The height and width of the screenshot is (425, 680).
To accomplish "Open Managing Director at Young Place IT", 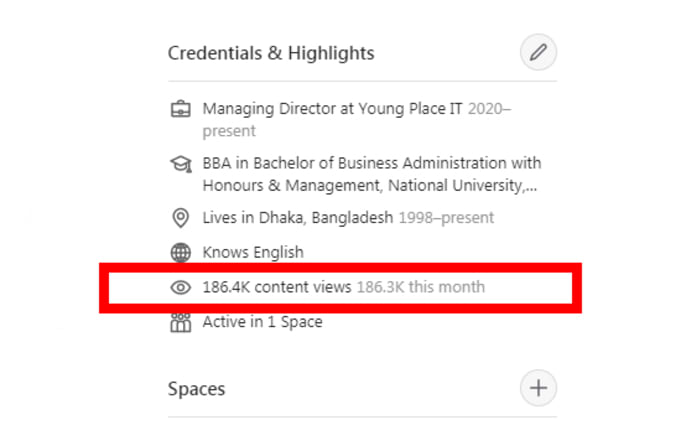I will pyautogui.click(x=332, y=109).
